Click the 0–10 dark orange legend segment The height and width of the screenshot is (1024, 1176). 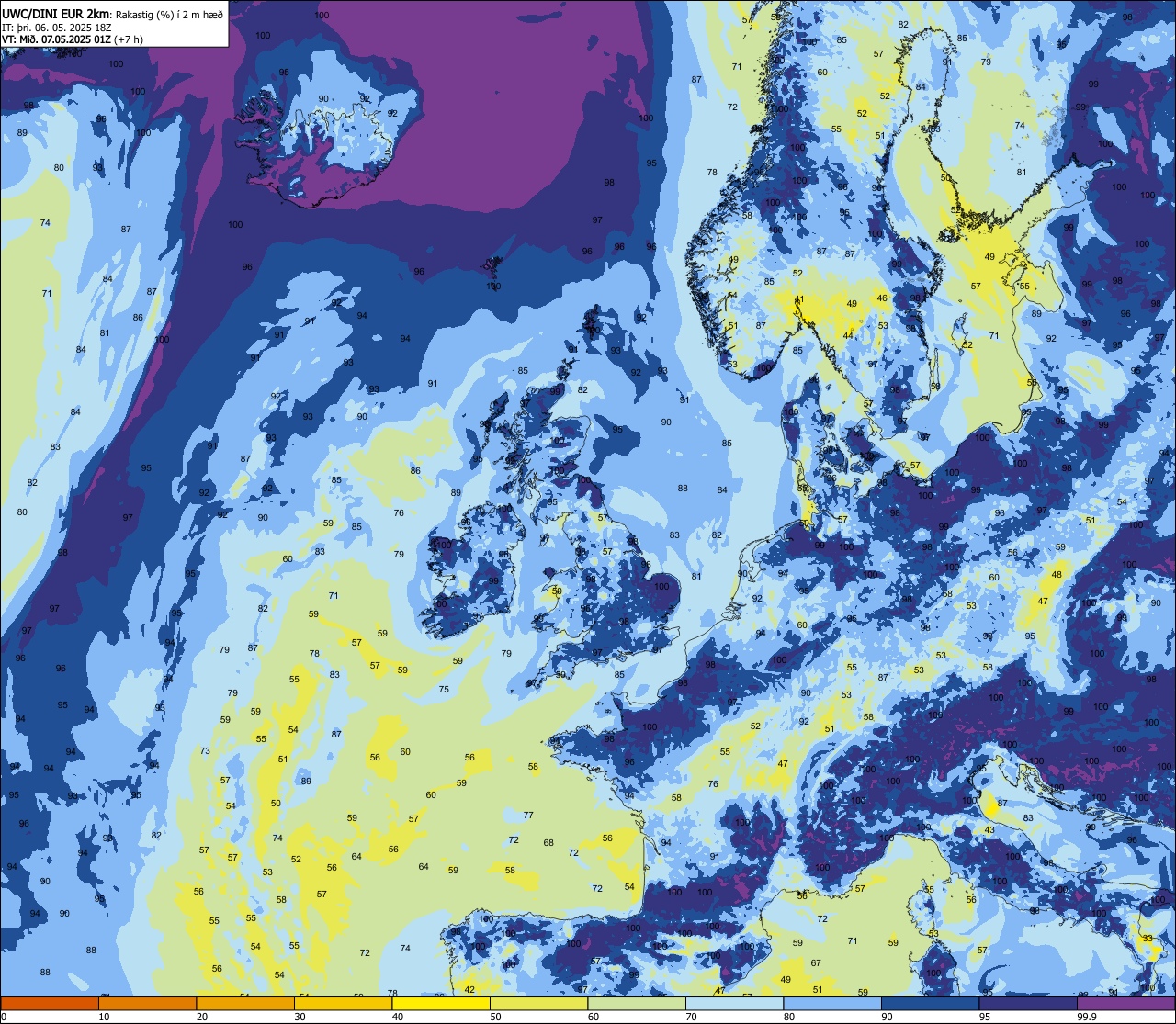50,1003
